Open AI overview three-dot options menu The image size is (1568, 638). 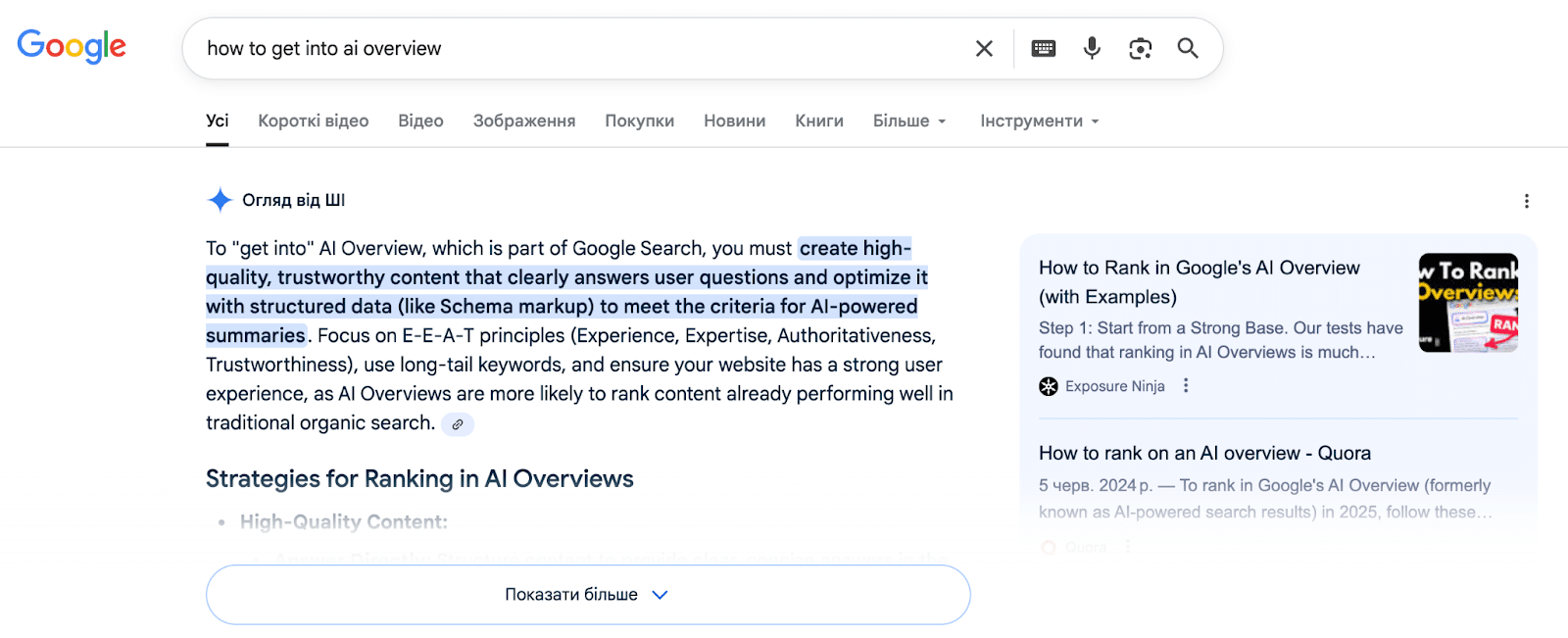1526,201
